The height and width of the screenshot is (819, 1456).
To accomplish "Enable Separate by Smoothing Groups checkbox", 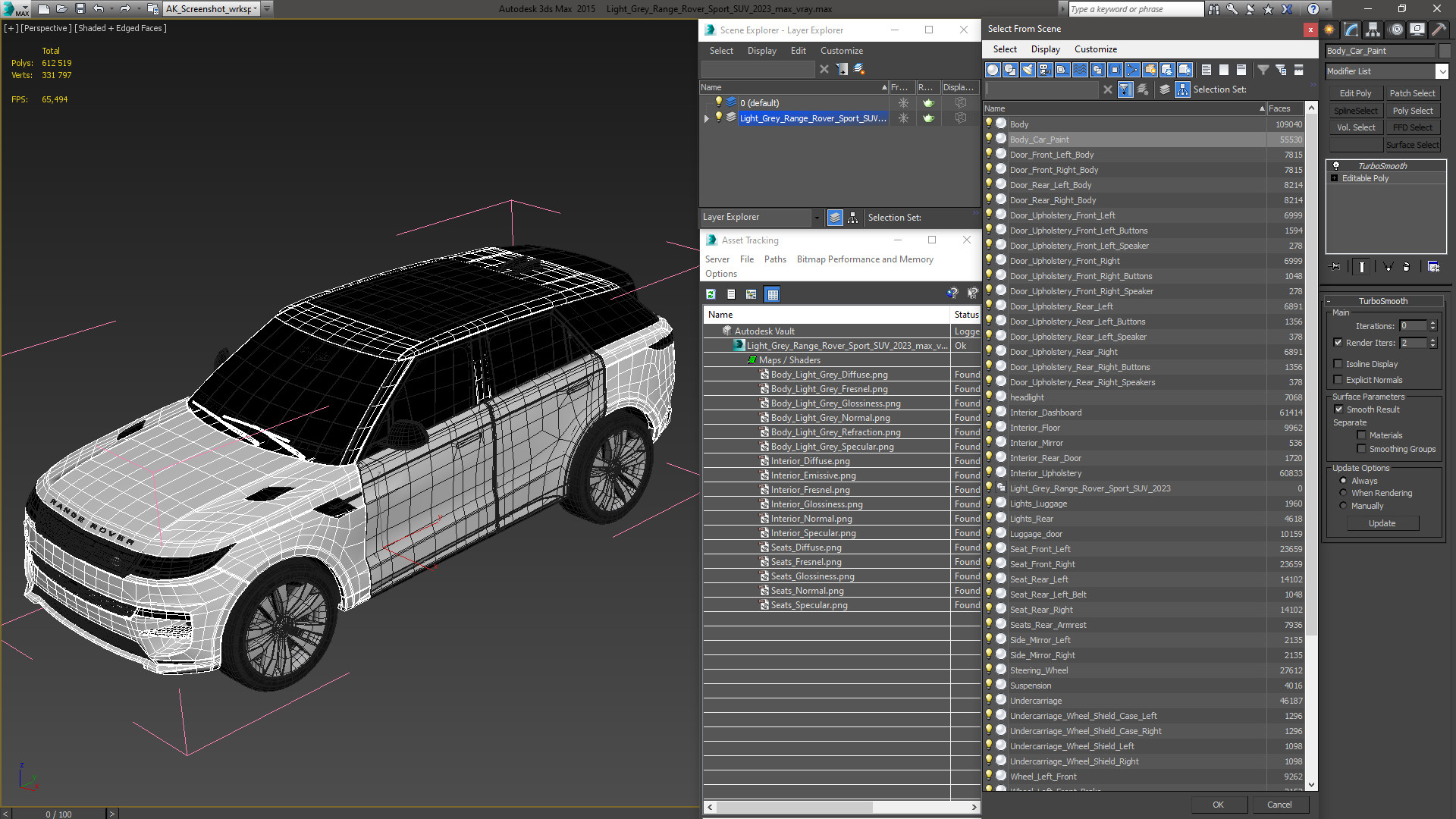I will point(1361,449).
